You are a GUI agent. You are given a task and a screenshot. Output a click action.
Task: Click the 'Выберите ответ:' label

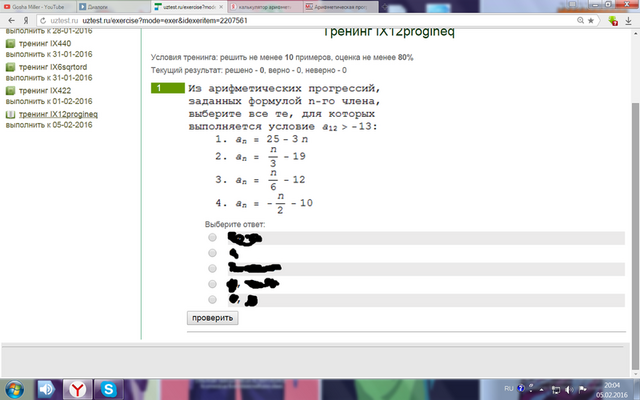click(235, 224)
